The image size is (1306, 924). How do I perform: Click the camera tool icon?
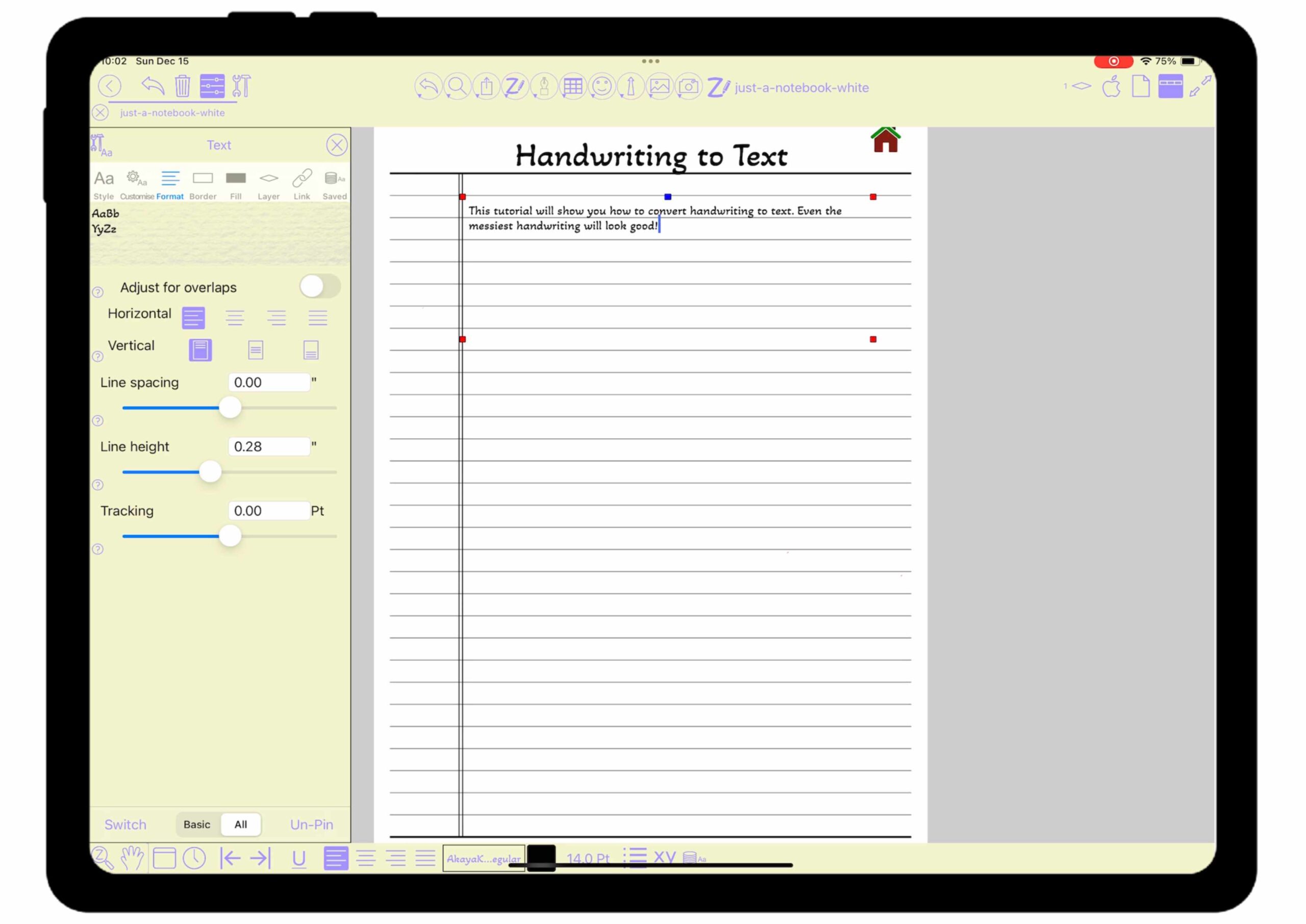[x=688, y=87]
